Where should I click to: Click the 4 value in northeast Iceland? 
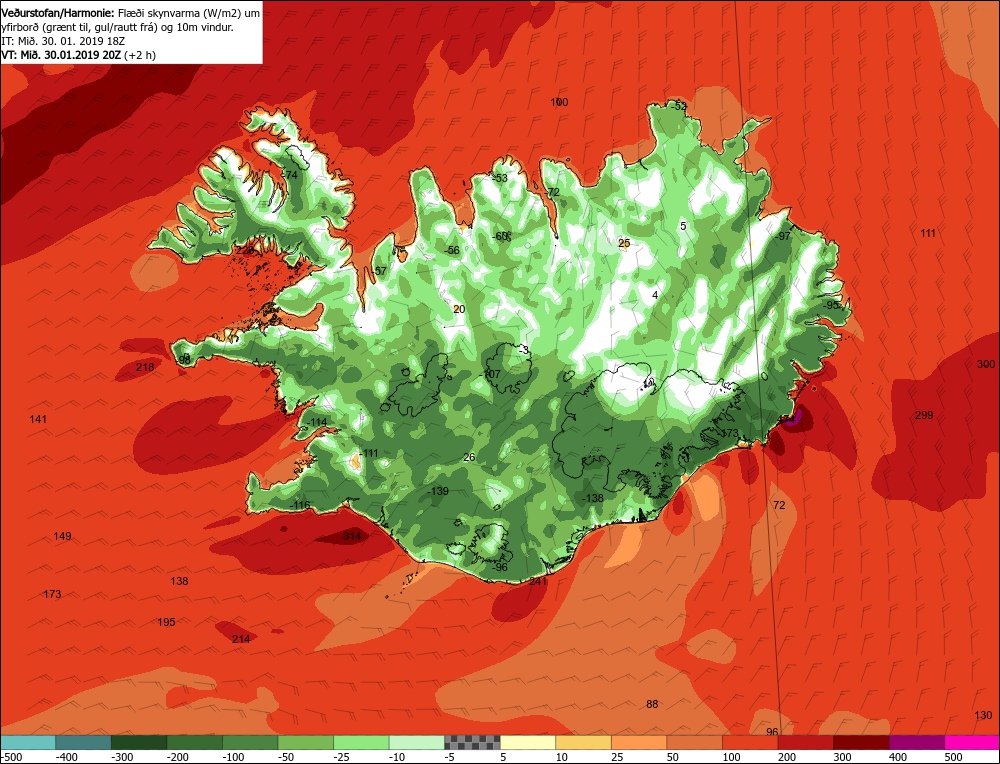pyautogui.click(x=655, y=295)
